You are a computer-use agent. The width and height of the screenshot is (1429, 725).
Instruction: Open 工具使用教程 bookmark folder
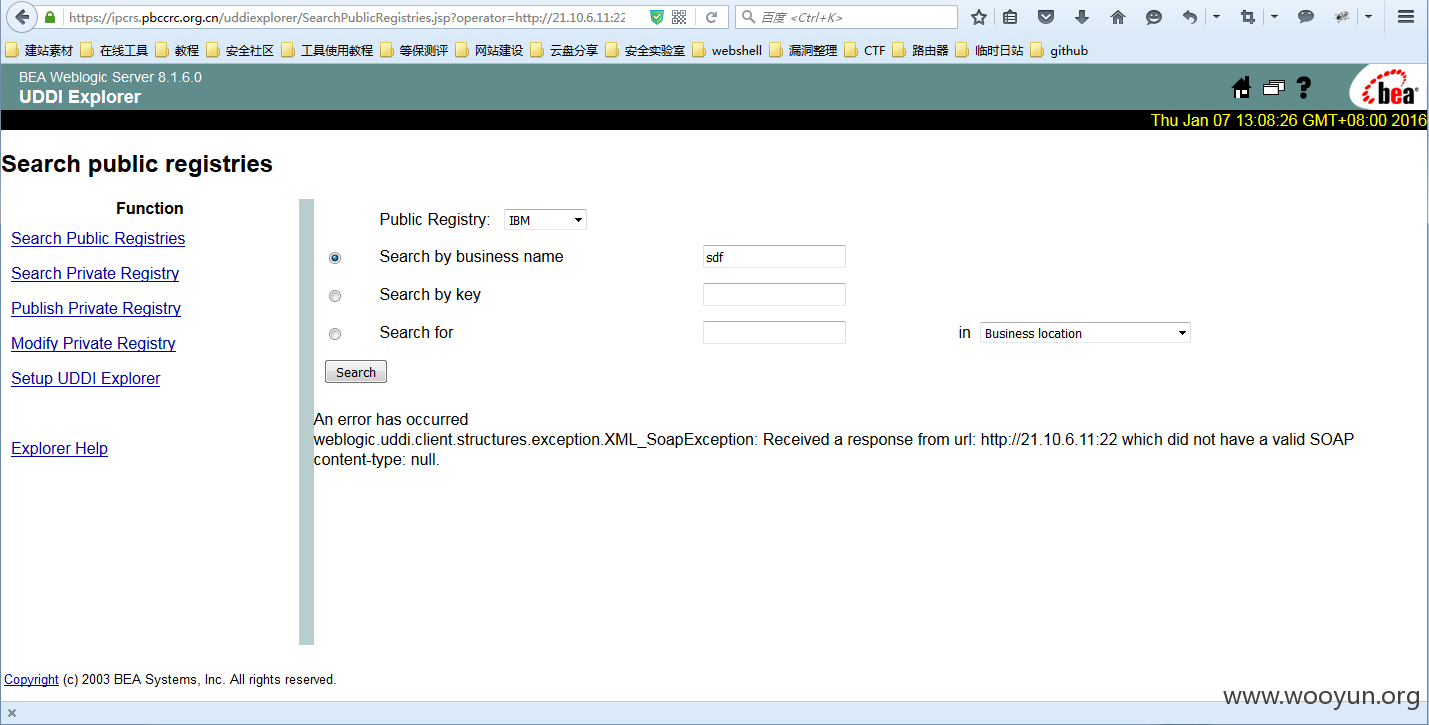[327, 50]
